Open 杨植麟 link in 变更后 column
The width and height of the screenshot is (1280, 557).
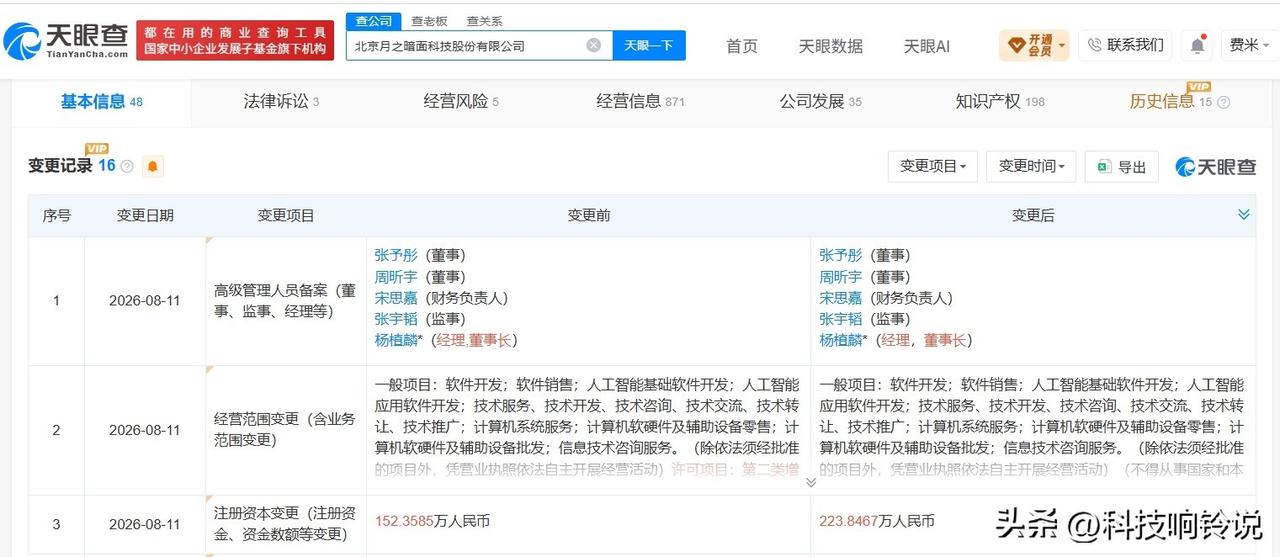pos(840,339)
